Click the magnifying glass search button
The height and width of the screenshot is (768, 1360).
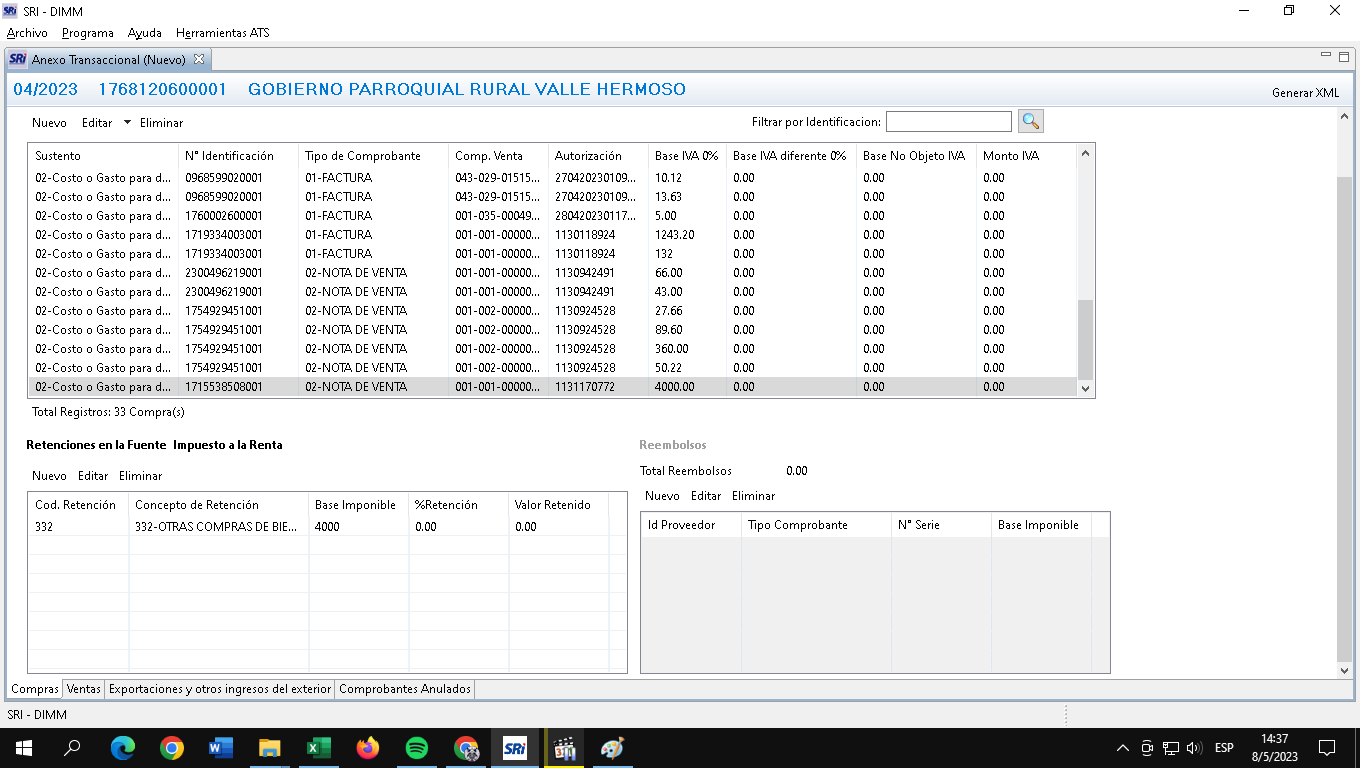coord(1031,122)
